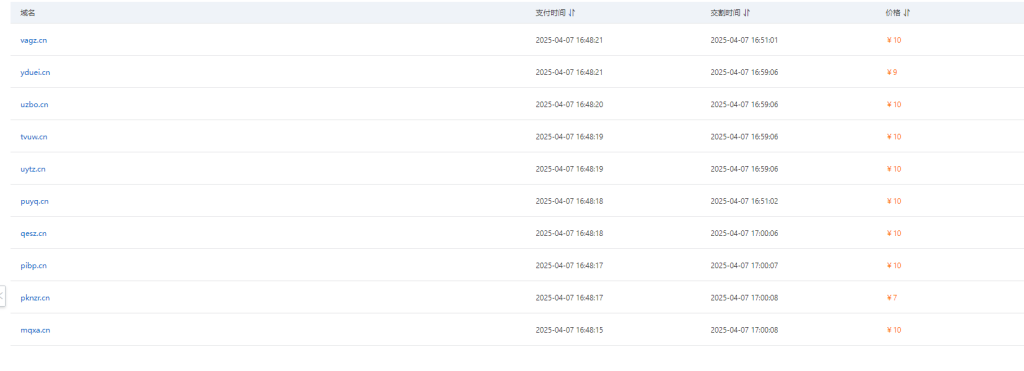Sort by payment time column icon
The image size is (1024, 371).
tap(572, 12)
